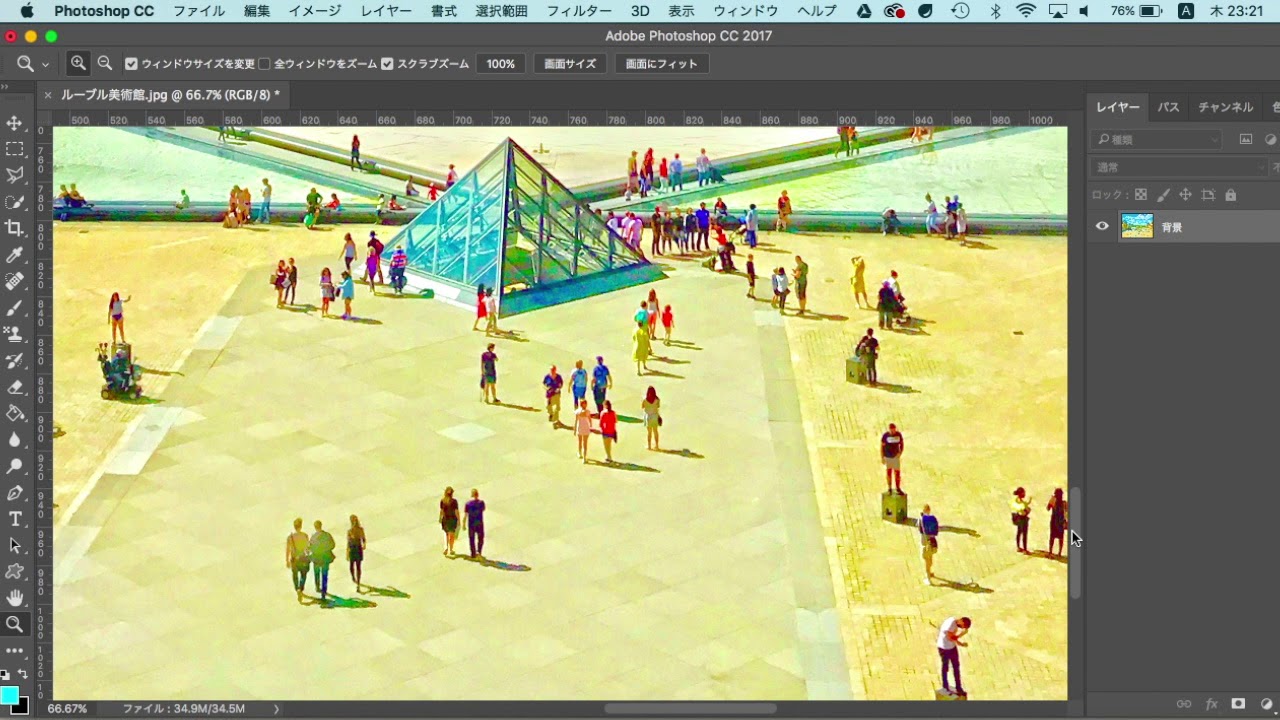Select the Hand tool
Image resolution: width=1280 pixels, height=720 pixels.
[15, 598]
